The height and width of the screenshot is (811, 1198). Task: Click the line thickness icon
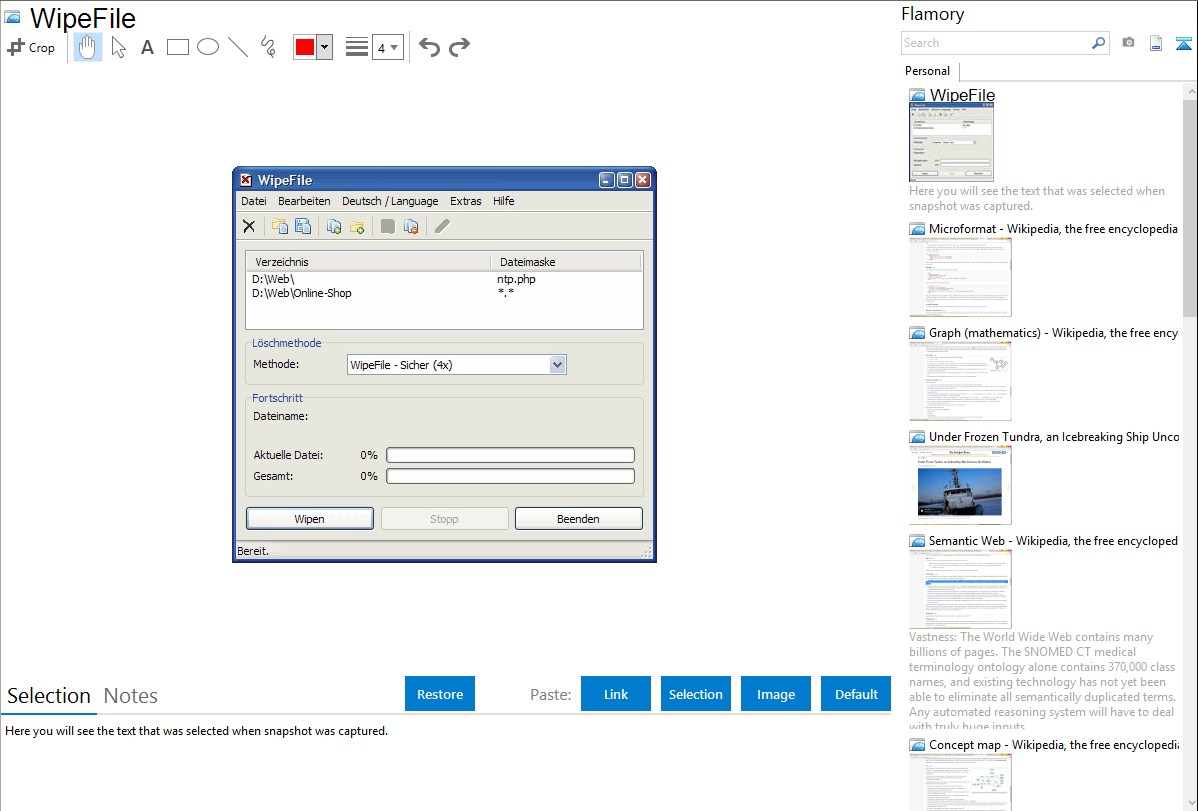point(357,47)
